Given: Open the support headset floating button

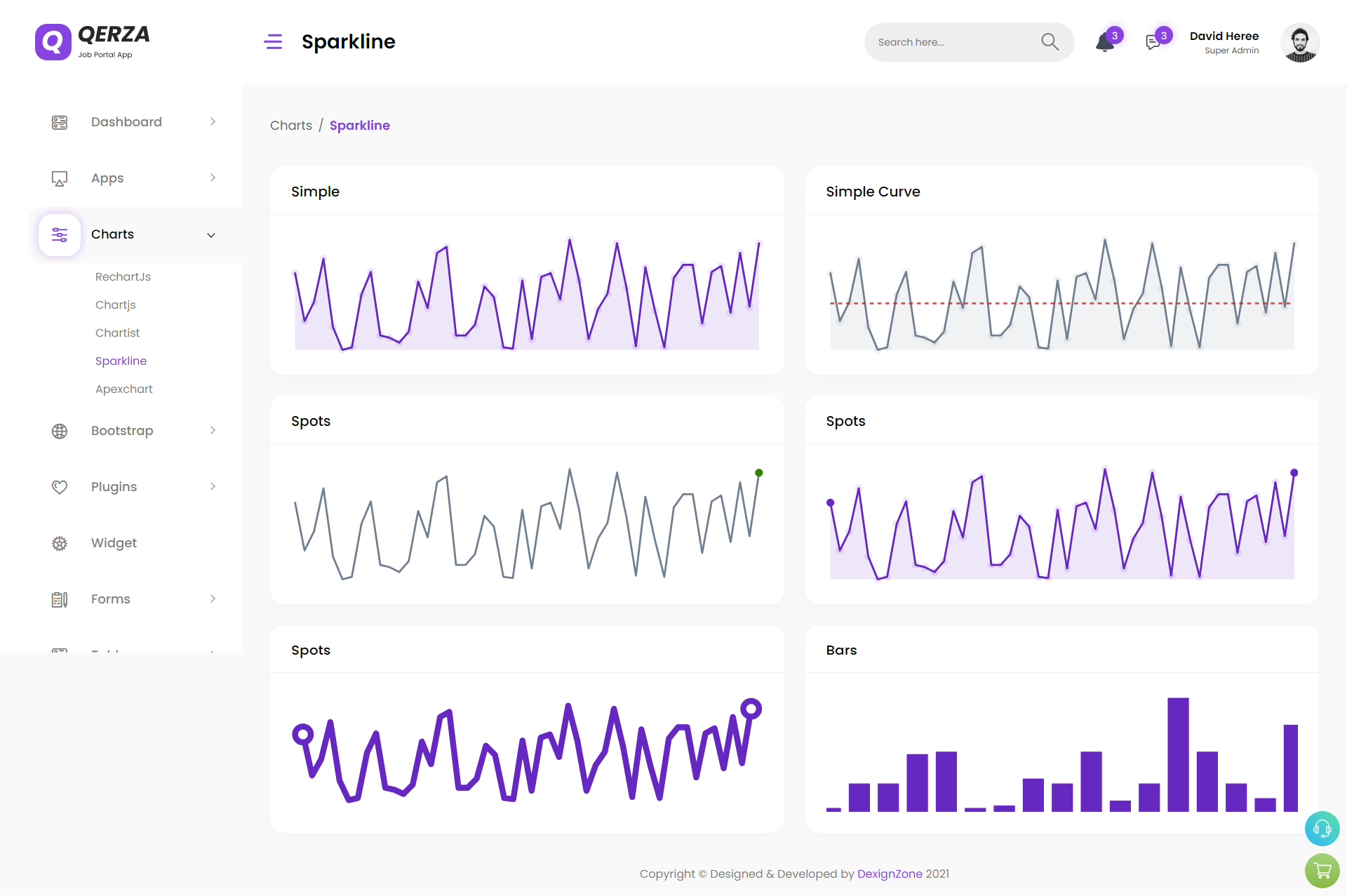Looking at the screenshot, I should pyautogui.click(x=1322, y=829).
